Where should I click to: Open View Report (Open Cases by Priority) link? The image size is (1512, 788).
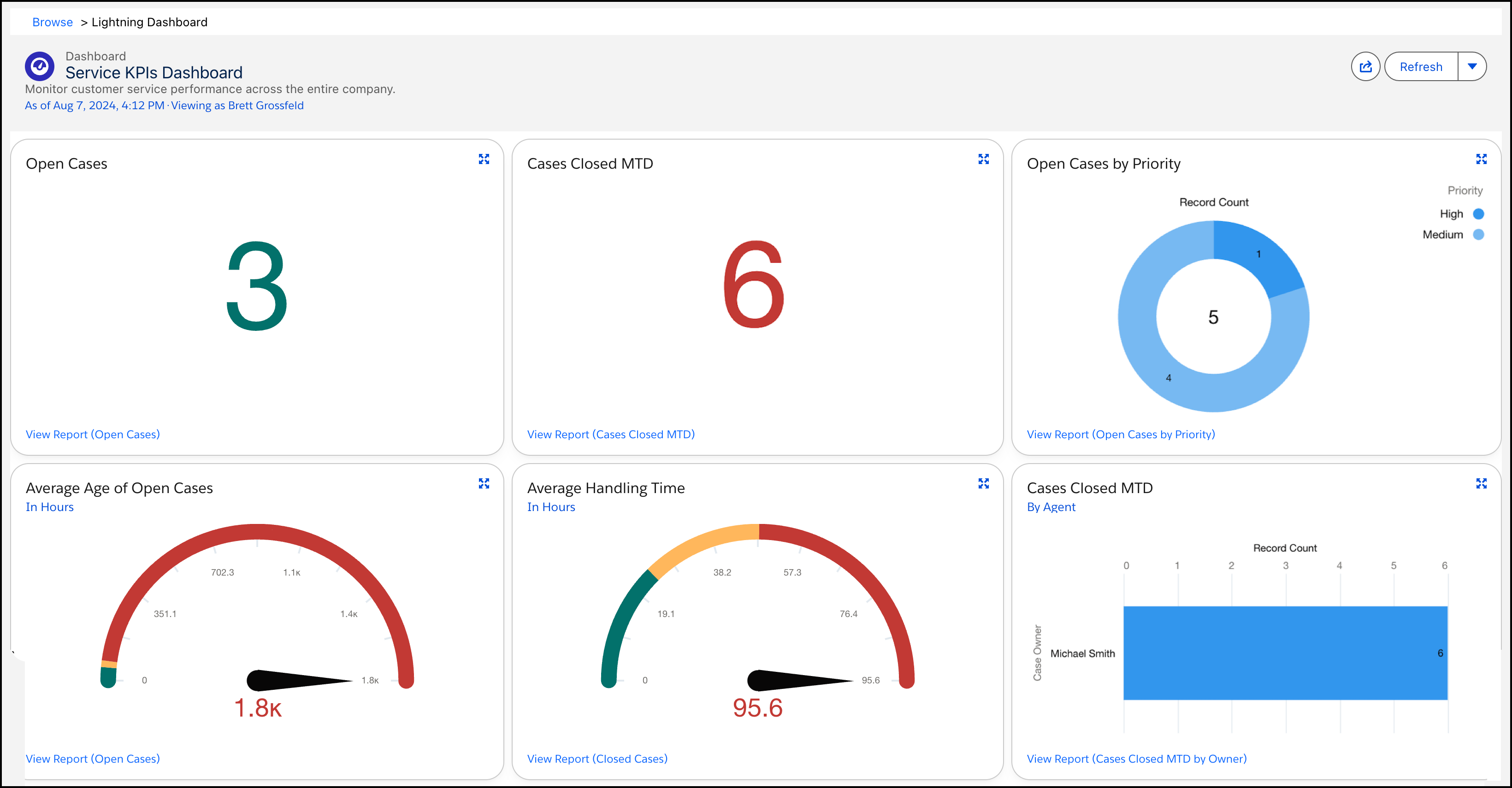coord(1121,434)
